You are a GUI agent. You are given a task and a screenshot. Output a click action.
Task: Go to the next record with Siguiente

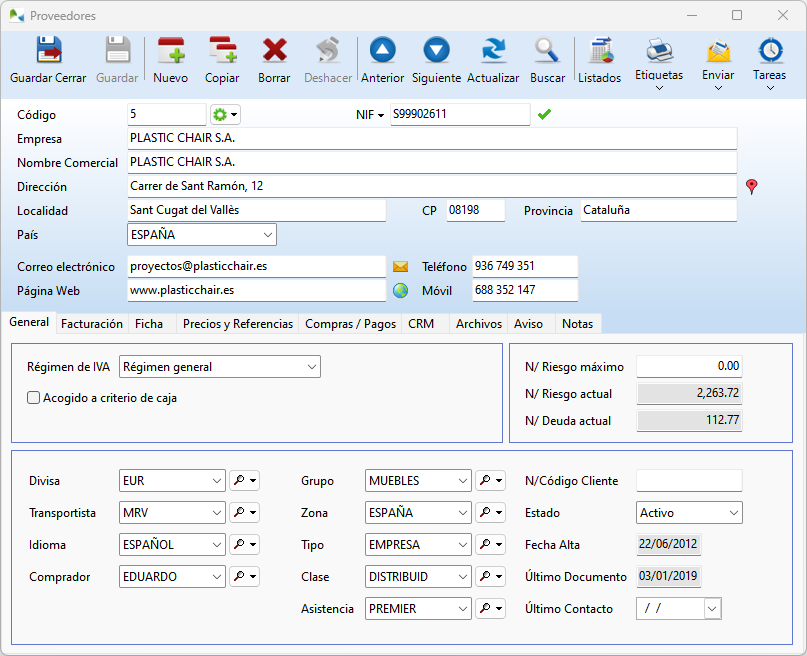point(436,59)
